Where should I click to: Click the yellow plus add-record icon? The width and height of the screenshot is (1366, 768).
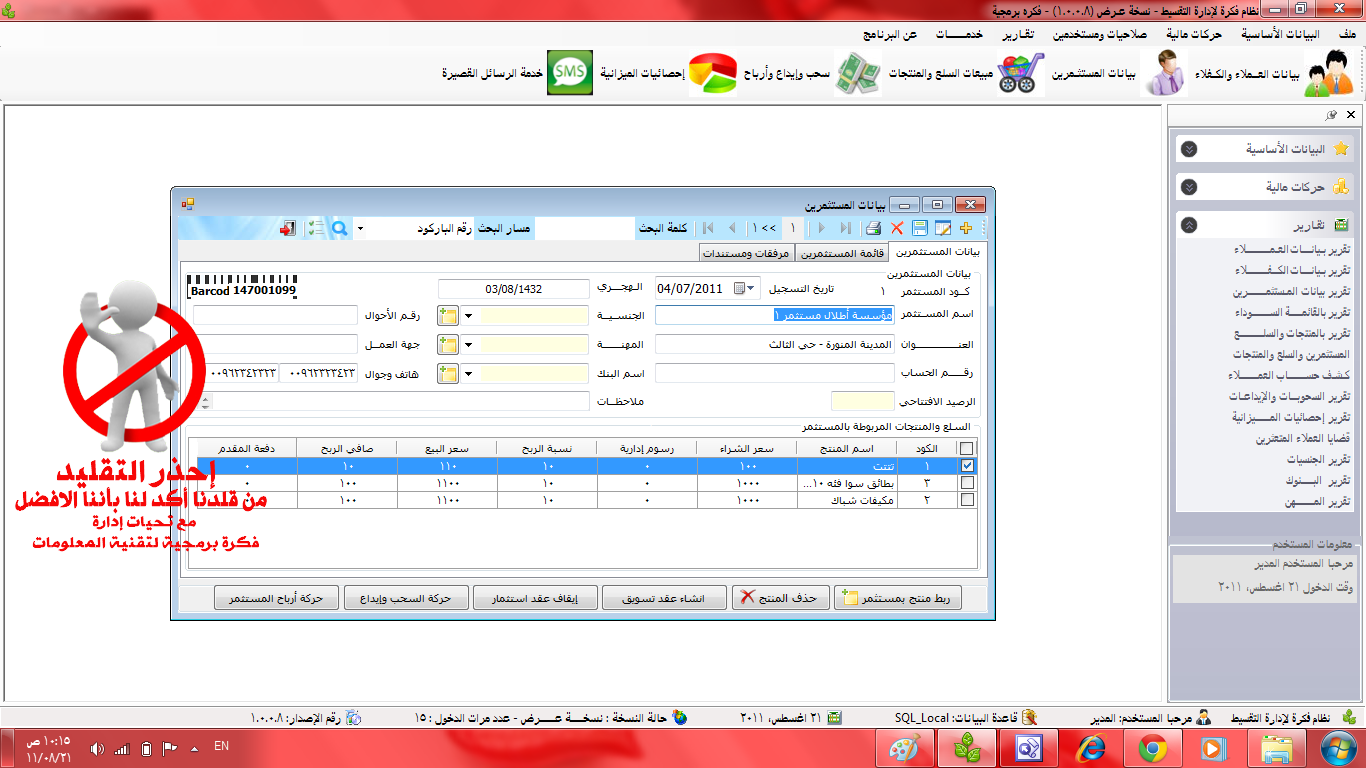(x=965, y=228)
